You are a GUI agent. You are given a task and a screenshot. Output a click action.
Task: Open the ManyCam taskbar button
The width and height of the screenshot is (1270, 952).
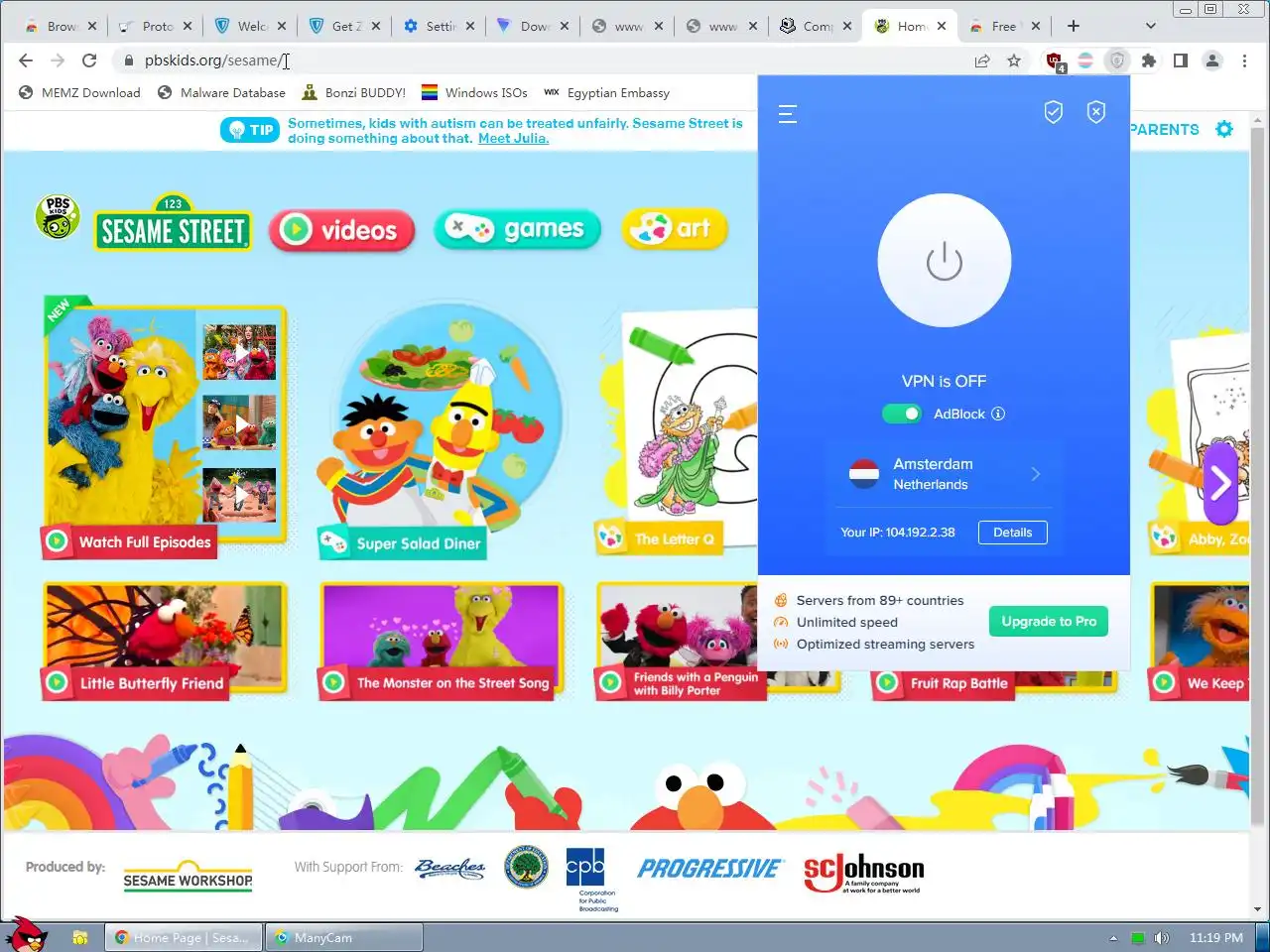click(343, 937)
